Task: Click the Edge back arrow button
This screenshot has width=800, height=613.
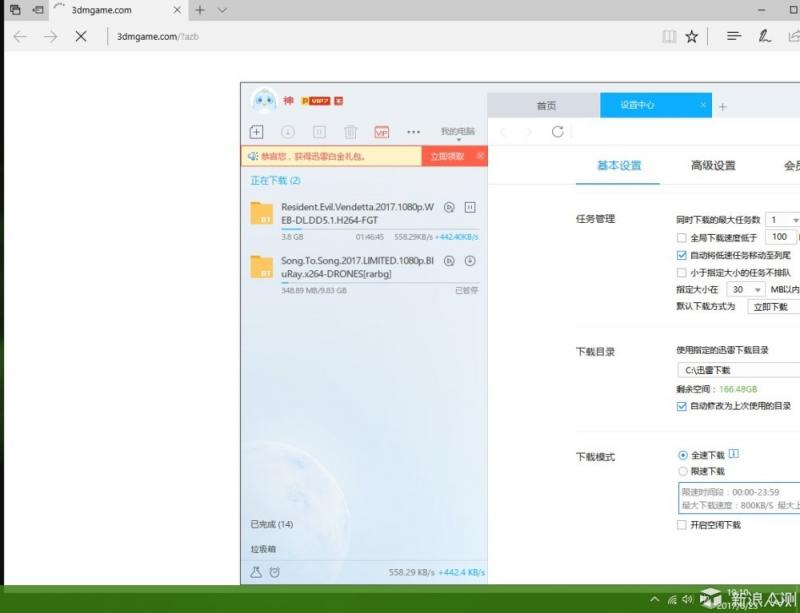Action: 20,36
